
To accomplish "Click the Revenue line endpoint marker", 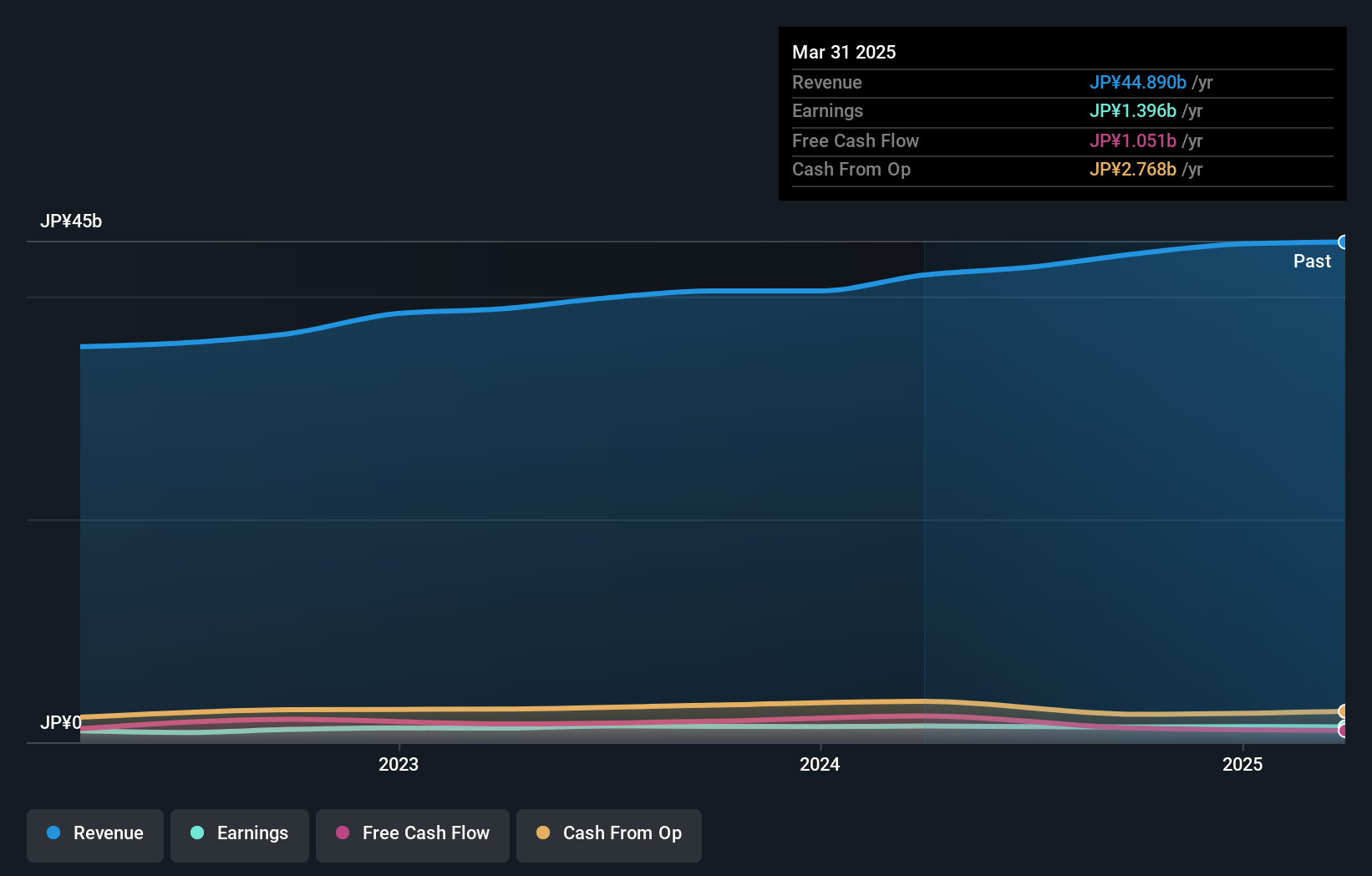I will tap(1344, 242).
